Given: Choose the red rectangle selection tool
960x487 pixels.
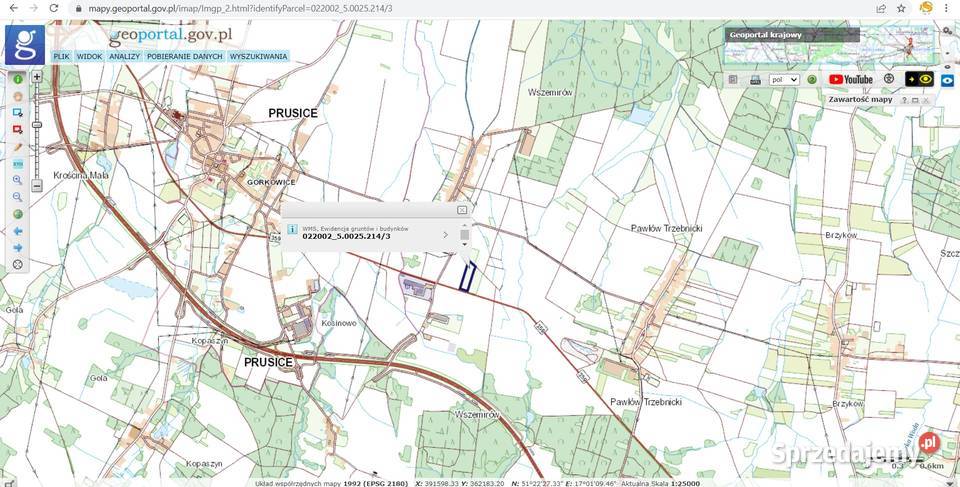Looking at the screenshot, I should pyautogui.click(x=18, y=130).
